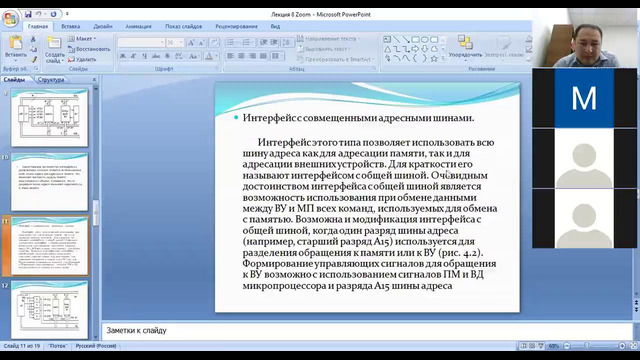The width and height of the screenshot is (640, 360).
Task: Switch to the Показ слайдов tab
Action: (183, 26)
